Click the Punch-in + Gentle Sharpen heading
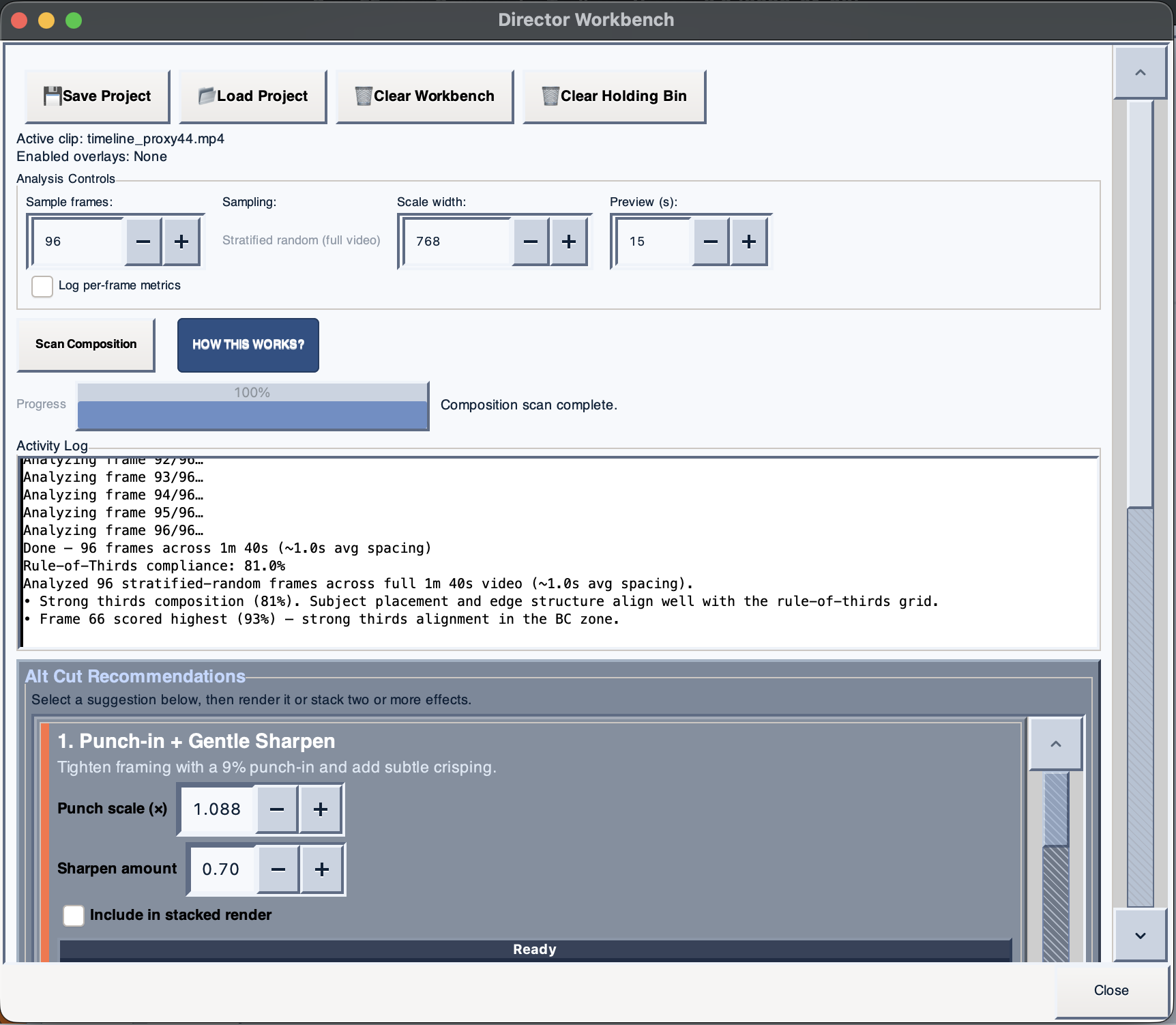The height and width of the screenshot is (1025, 1176). [x=196, y=741]
